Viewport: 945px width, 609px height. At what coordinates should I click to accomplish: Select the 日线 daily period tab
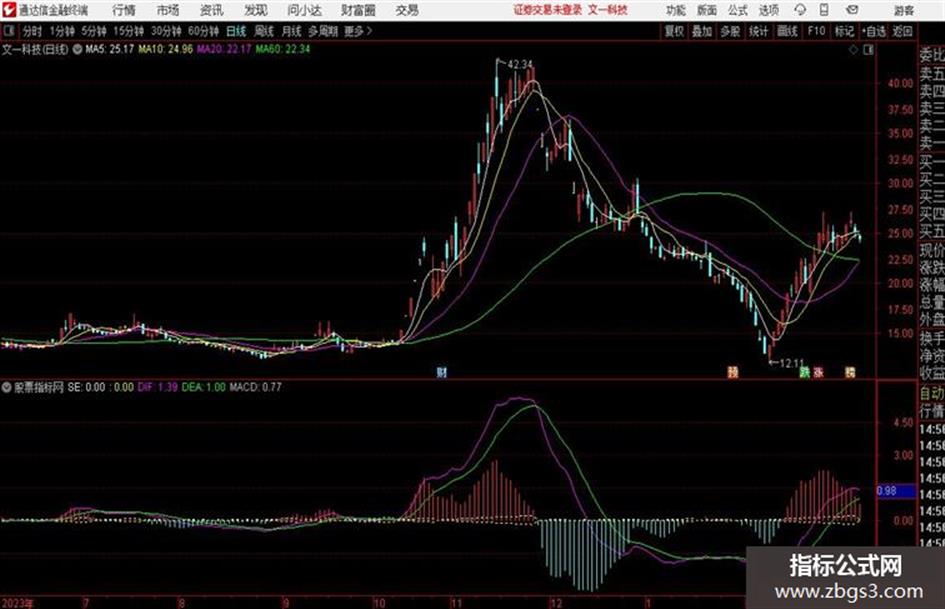tap(236, 31)
